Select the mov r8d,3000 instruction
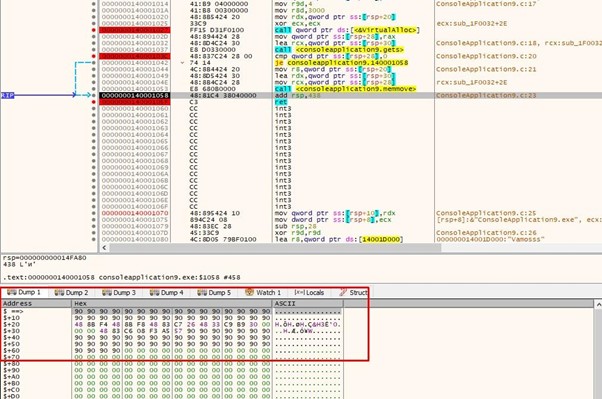 299,10
